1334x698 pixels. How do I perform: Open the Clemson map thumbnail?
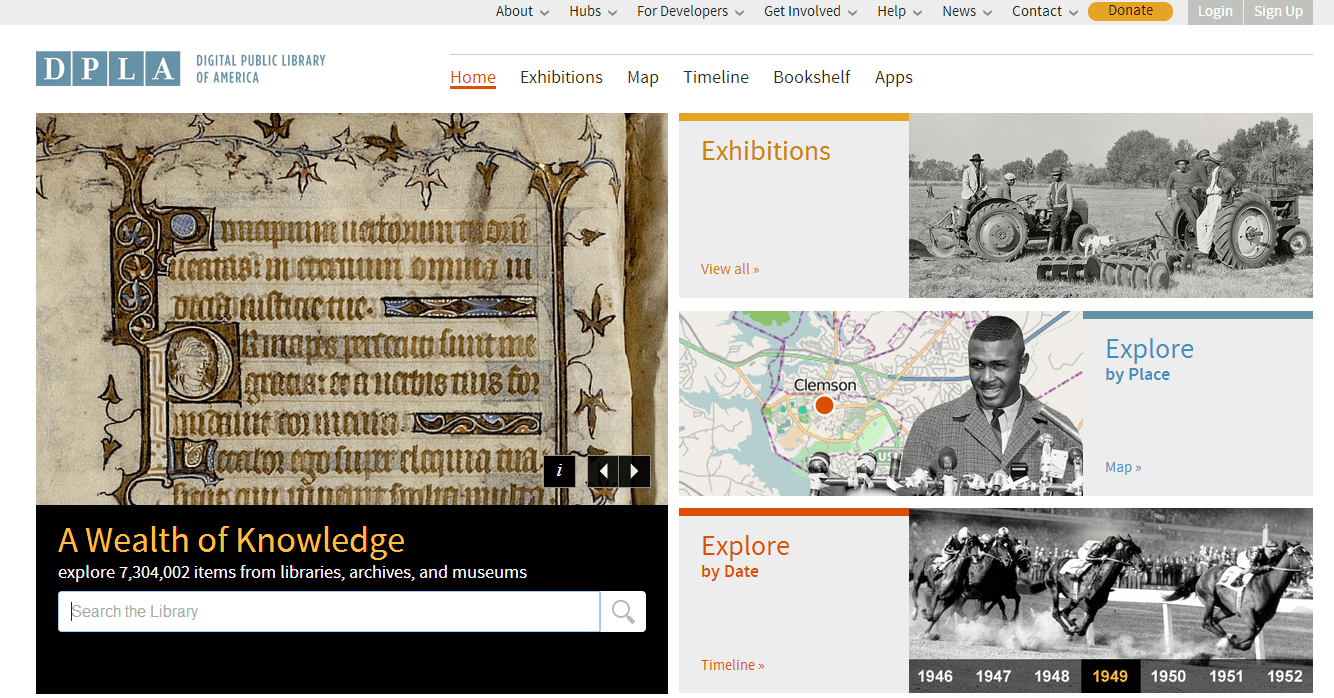(x=881, y=404)
